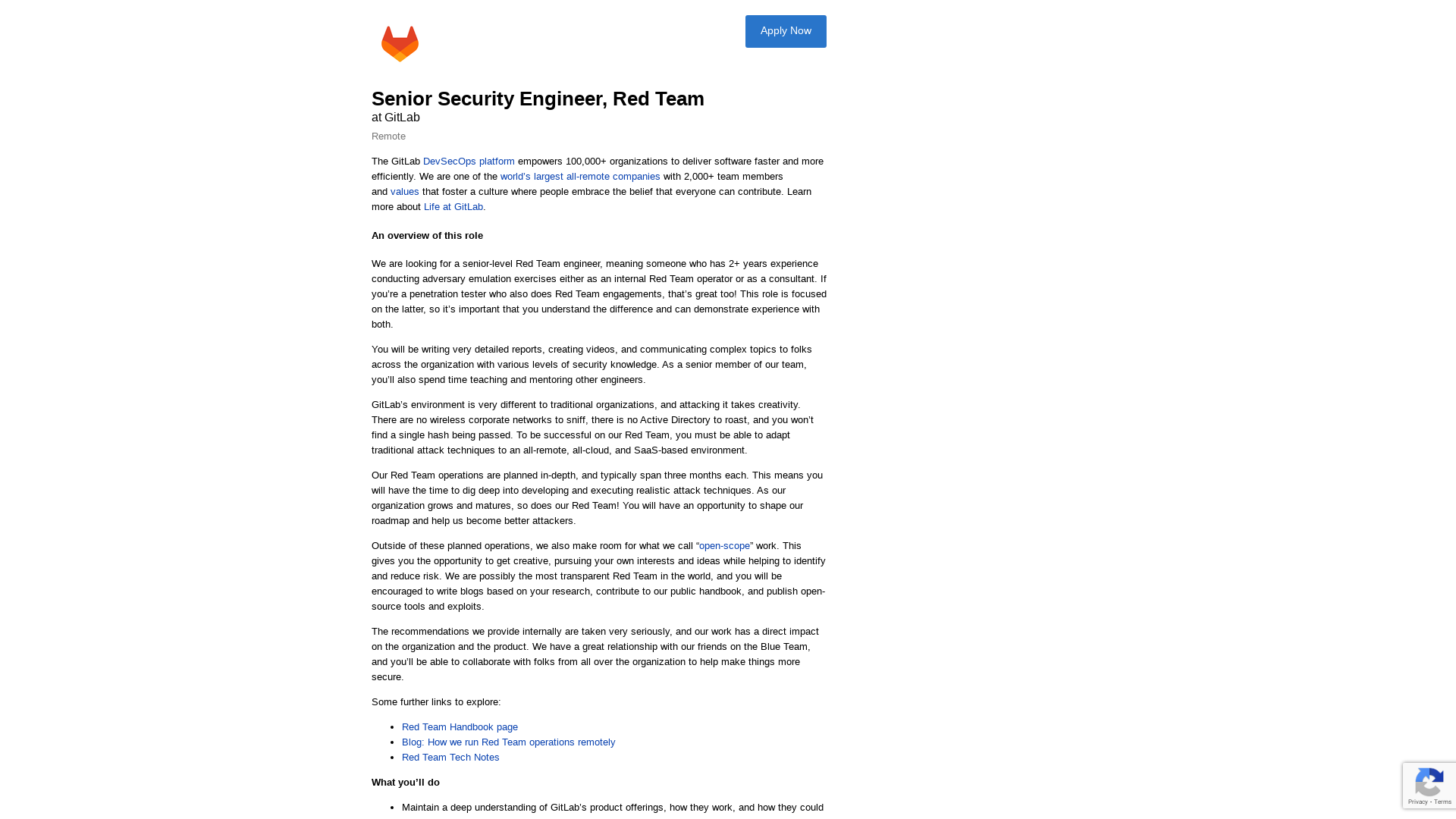The height and width of the screenshot is (819, 1456).
Task: Click the values link
Action: [404, 191]
